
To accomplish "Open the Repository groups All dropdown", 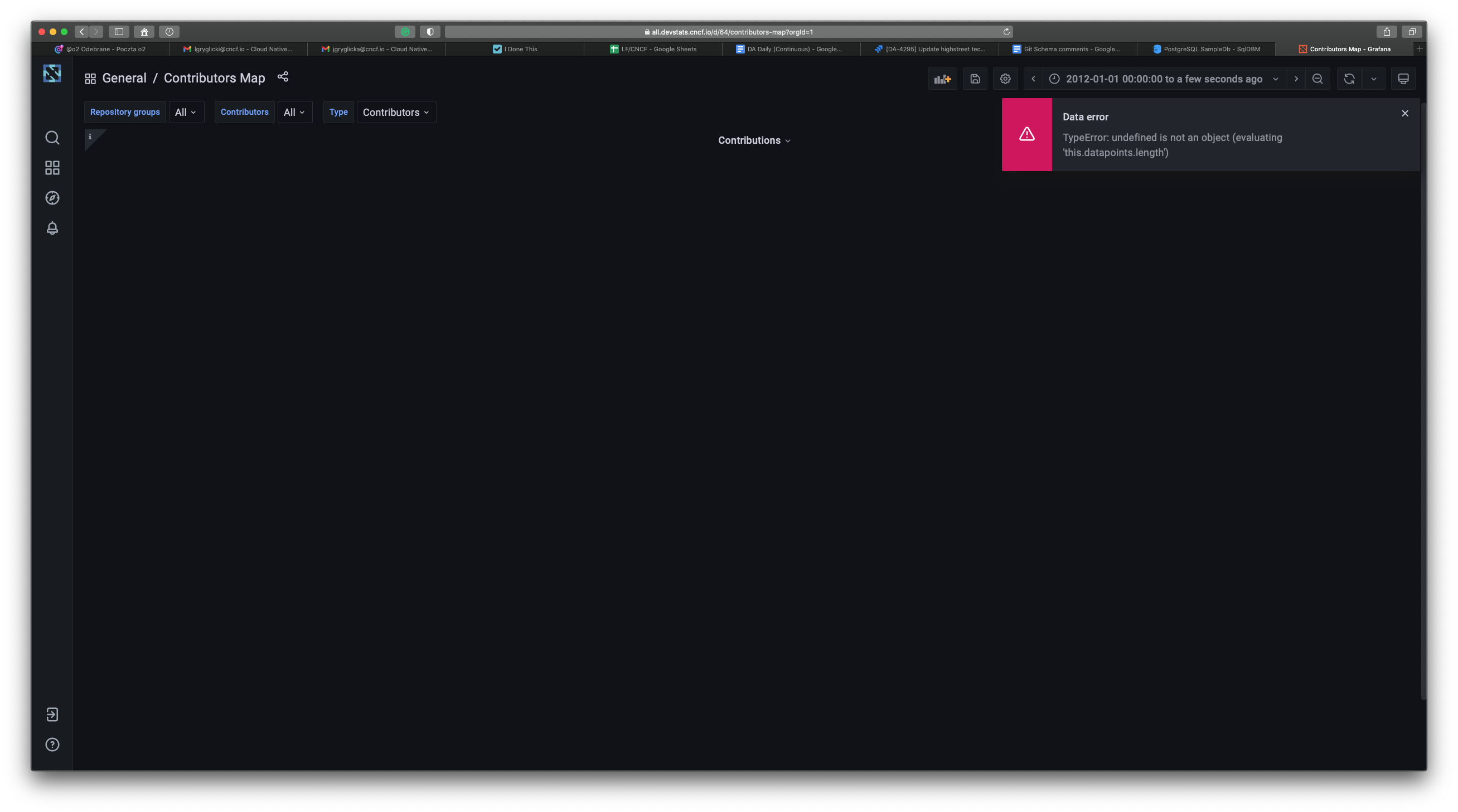I will click(186, 112).
